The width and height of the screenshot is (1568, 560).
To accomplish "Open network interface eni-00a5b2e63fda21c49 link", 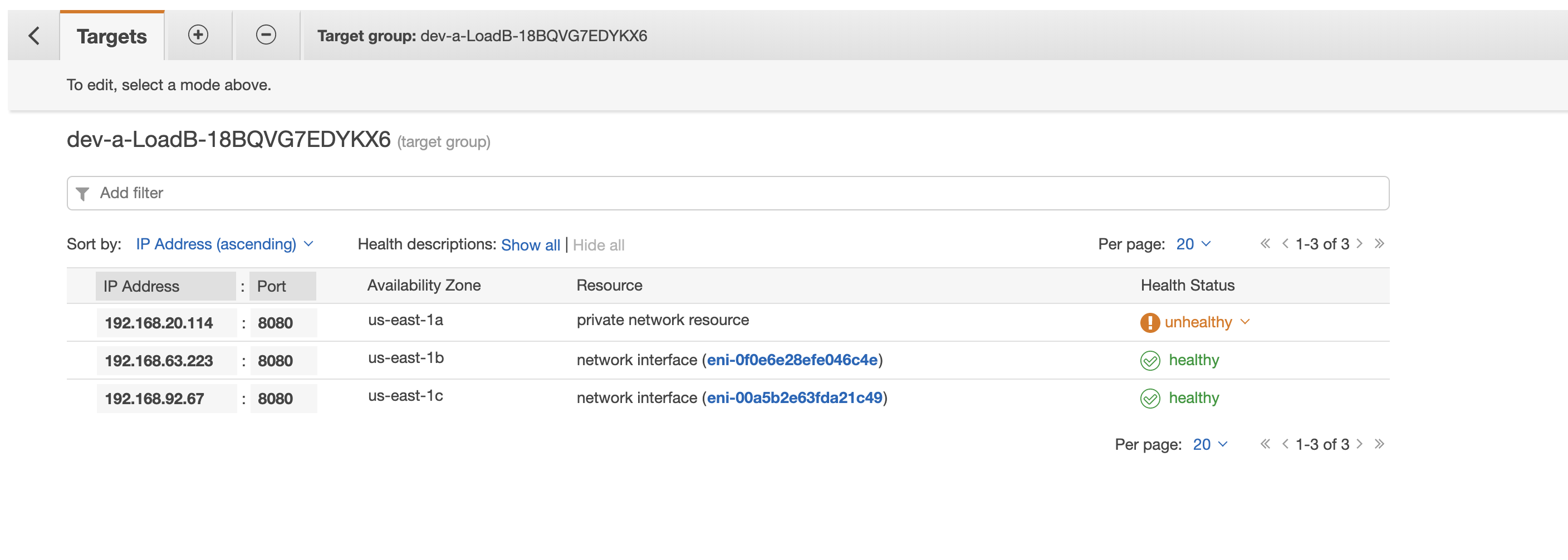I will (x=795, y=397).
